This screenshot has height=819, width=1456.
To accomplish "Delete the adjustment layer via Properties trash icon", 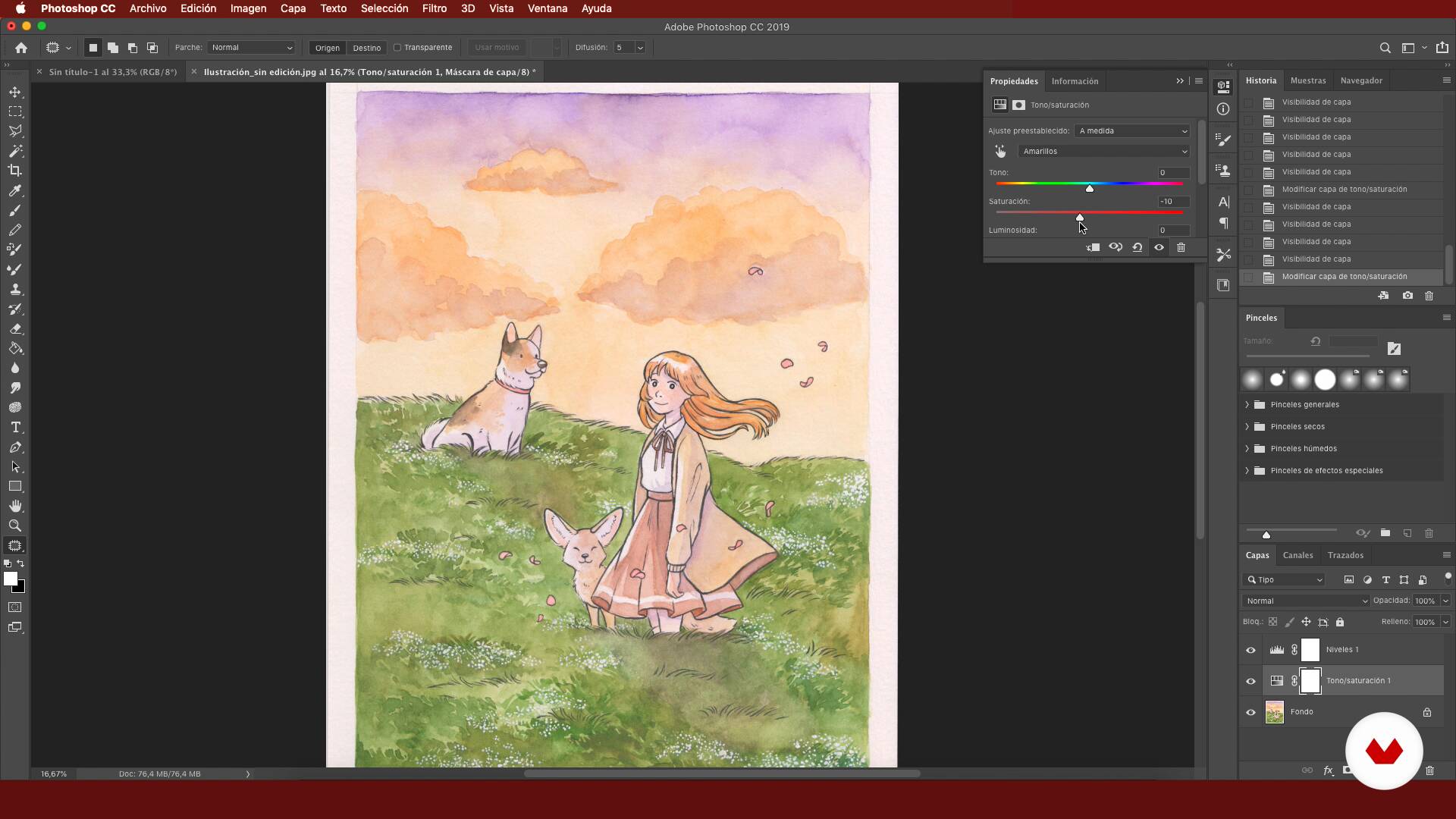I will click(1181, 247).
